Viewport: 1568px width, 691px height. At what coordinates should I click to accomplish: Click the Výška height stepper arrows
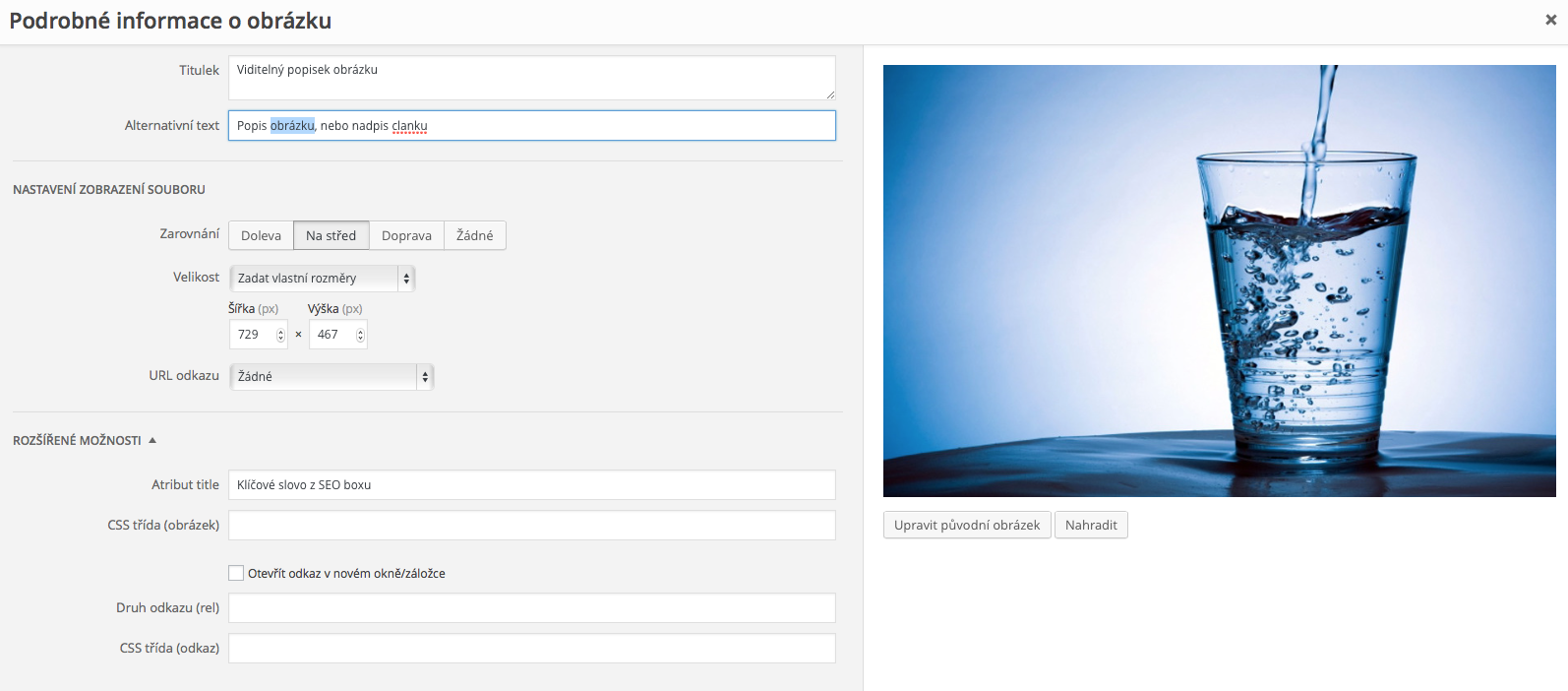tap(360, 335)
